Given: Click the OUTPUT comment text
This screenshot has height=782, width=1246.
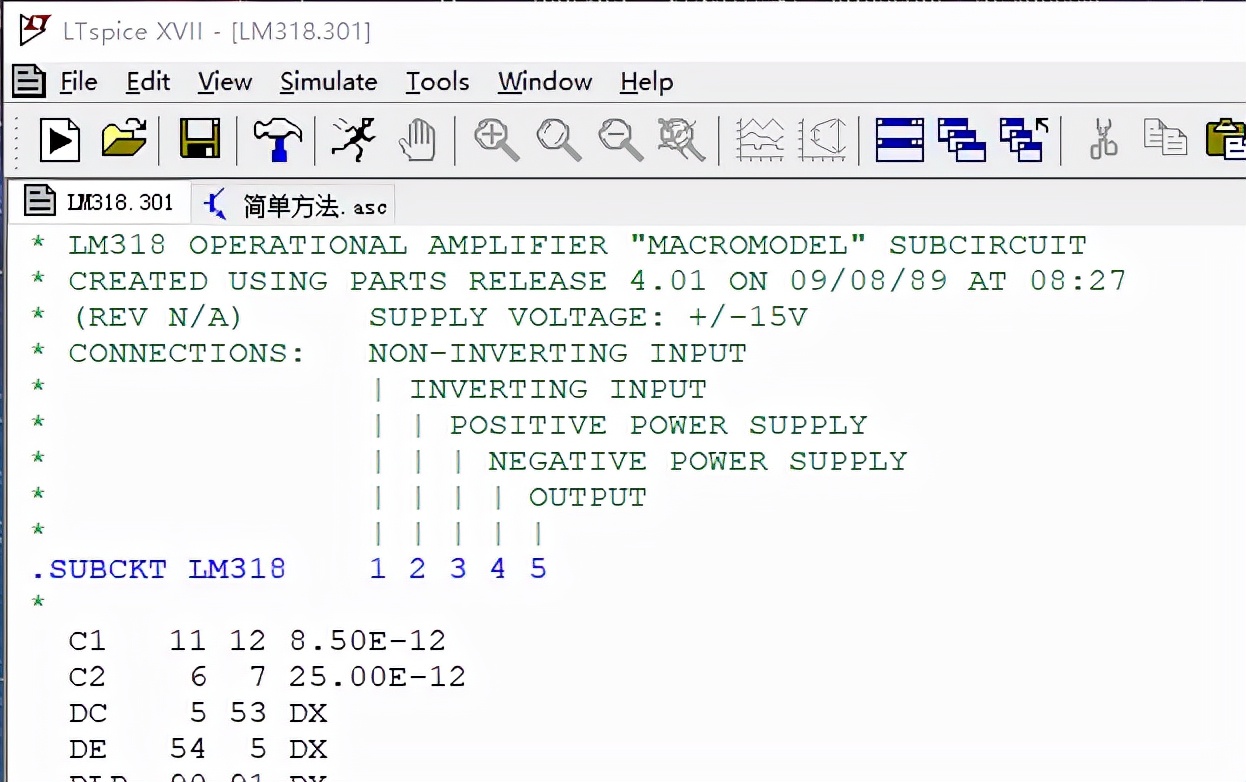Looking at the screenshot, I should click(588, 497).
